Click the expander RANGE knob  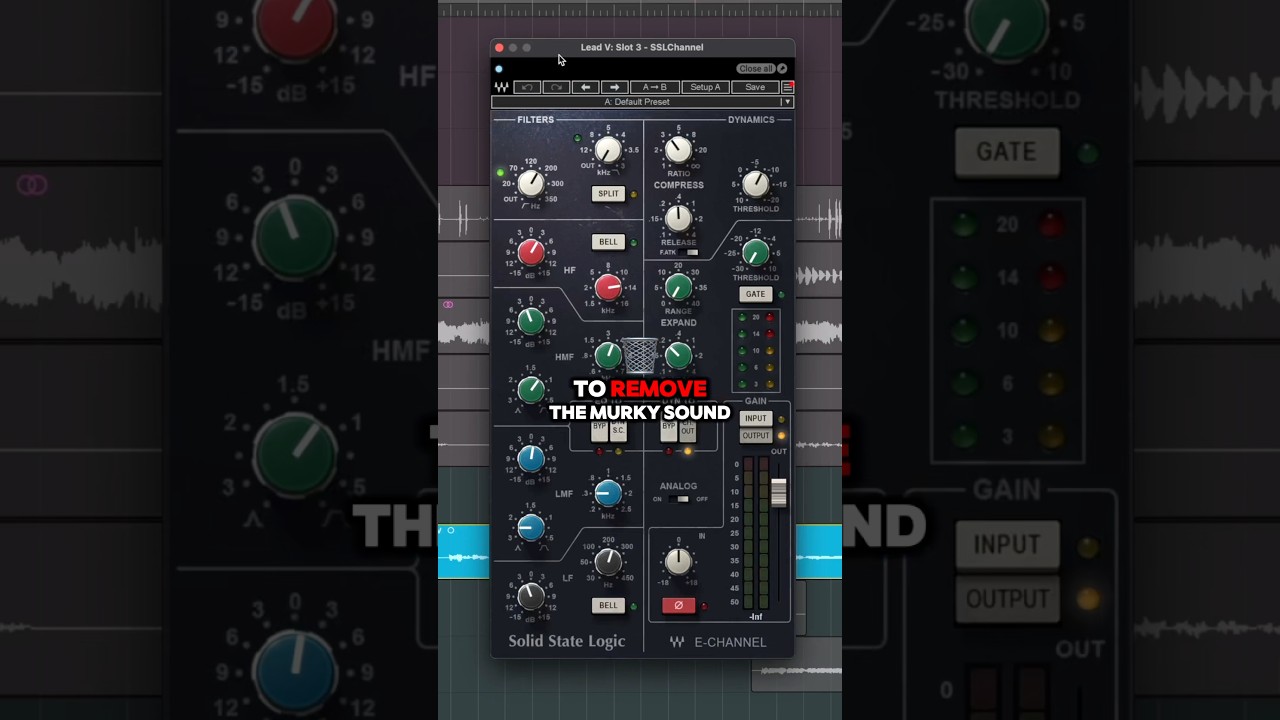tap(678, 288)
